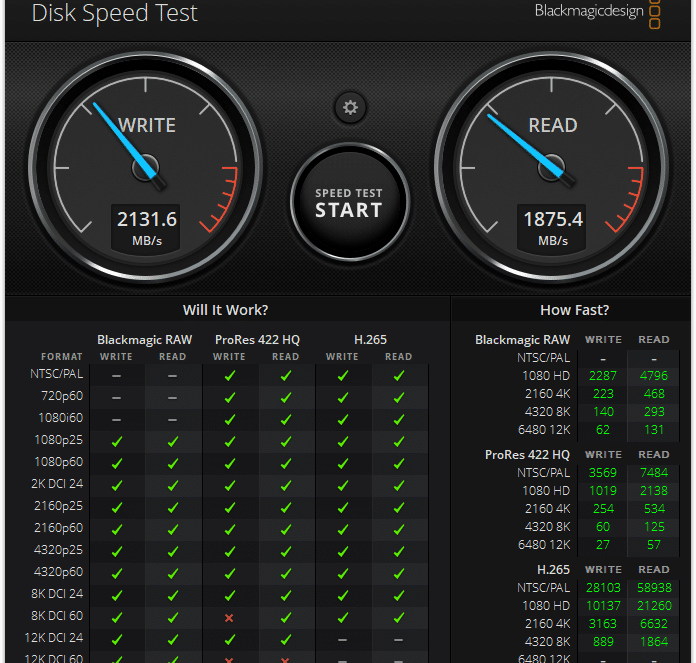
Task: Click the 12K DCI 24 H.265 write dash
Action: 342,639
